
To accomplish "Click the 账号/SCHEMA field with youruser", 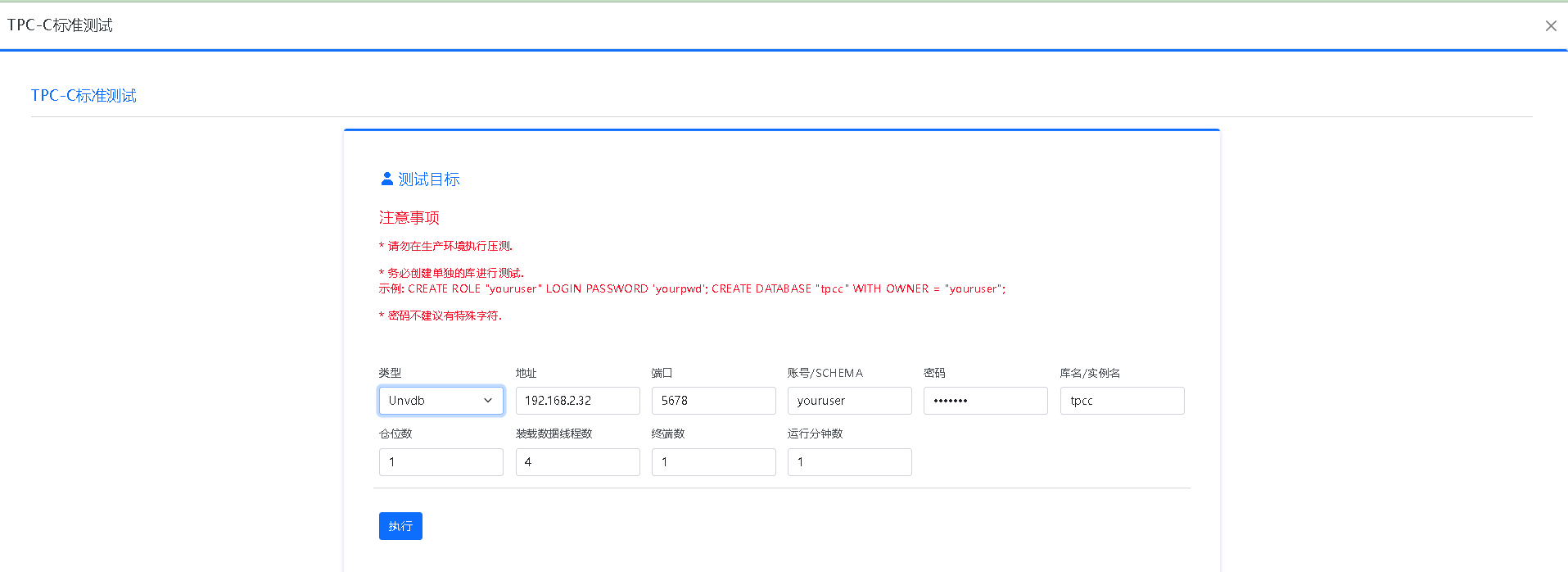I will [849, 401].
